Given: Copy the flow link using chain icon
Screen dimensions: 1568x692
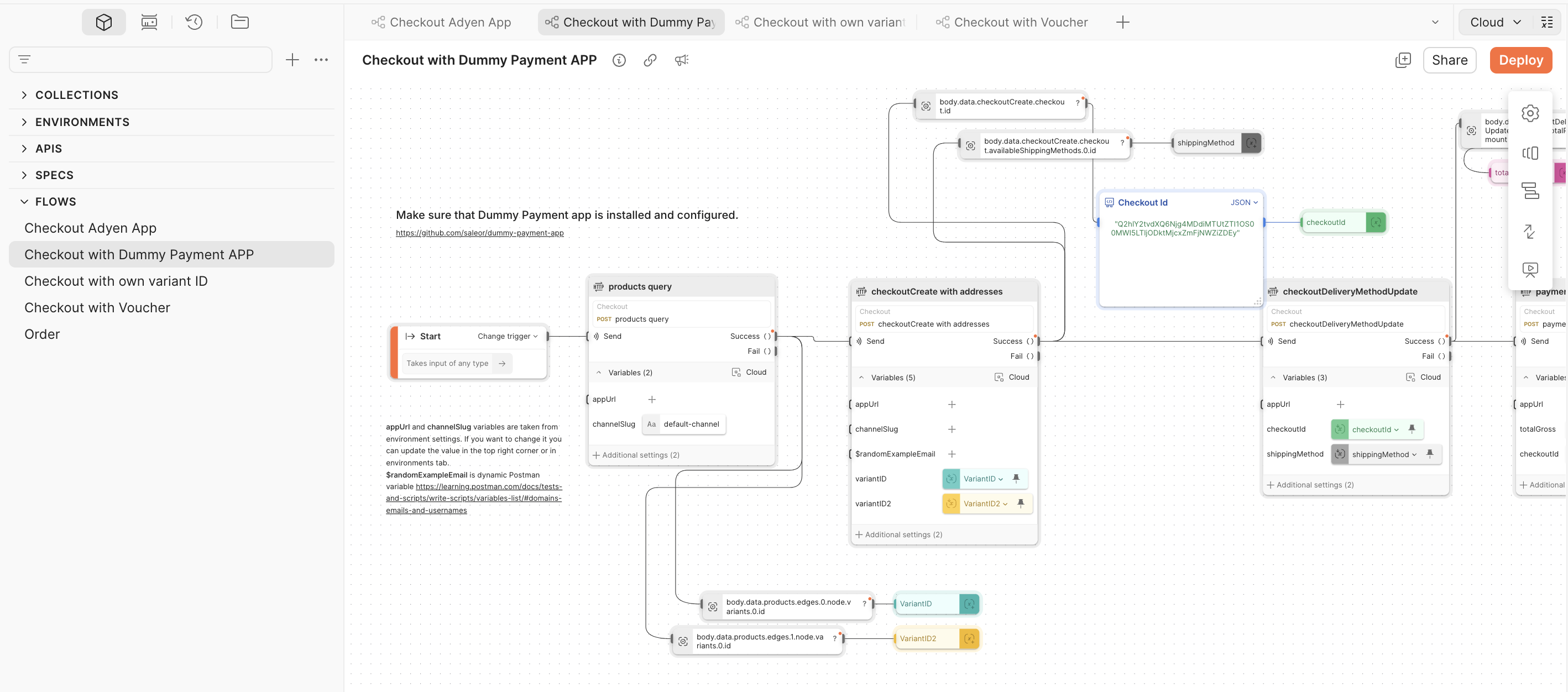Looking at the screenshot, I should click(x=650, y=60).
